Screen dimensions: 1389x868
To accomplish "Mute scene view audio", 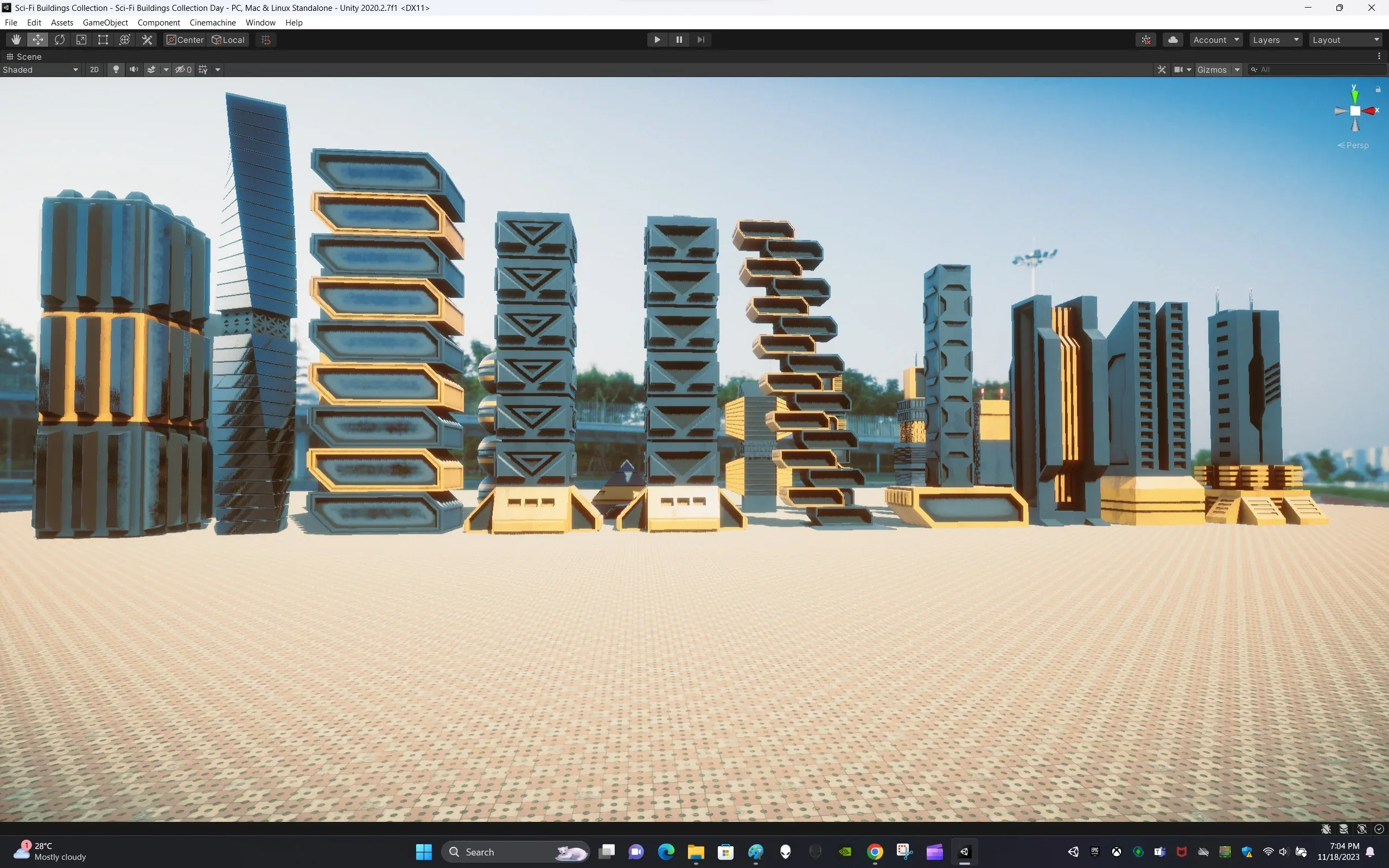I will (133, 69).
